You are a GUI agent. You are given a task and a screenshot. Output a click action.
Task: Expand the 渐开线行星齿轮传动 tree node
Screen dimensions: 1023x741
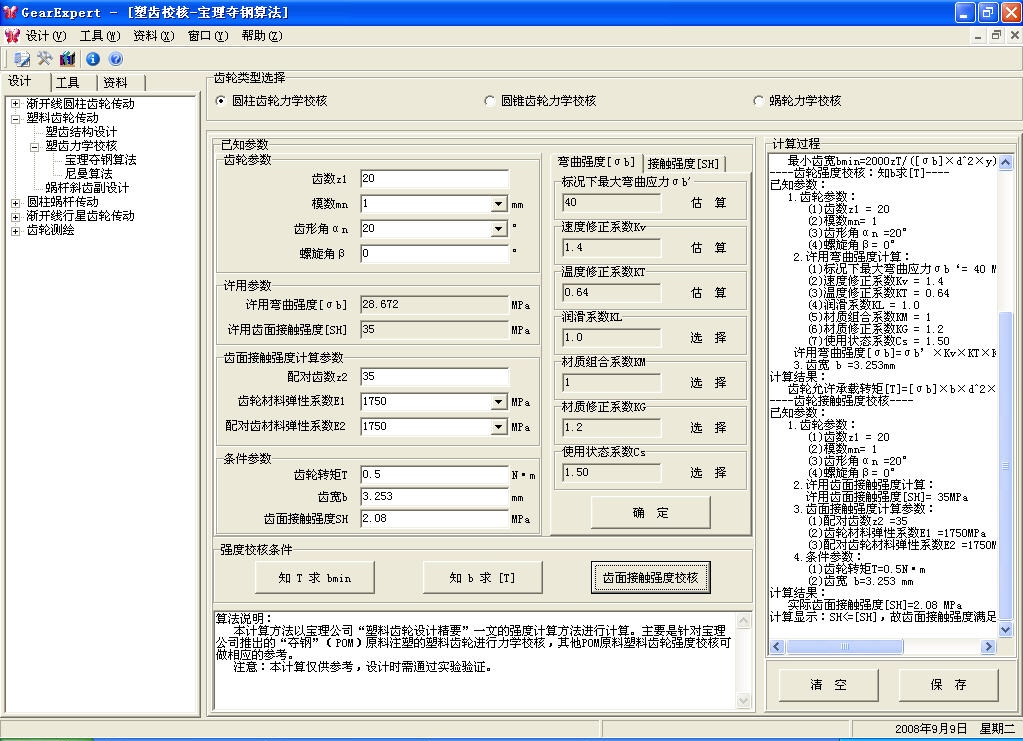coord(16,217)
